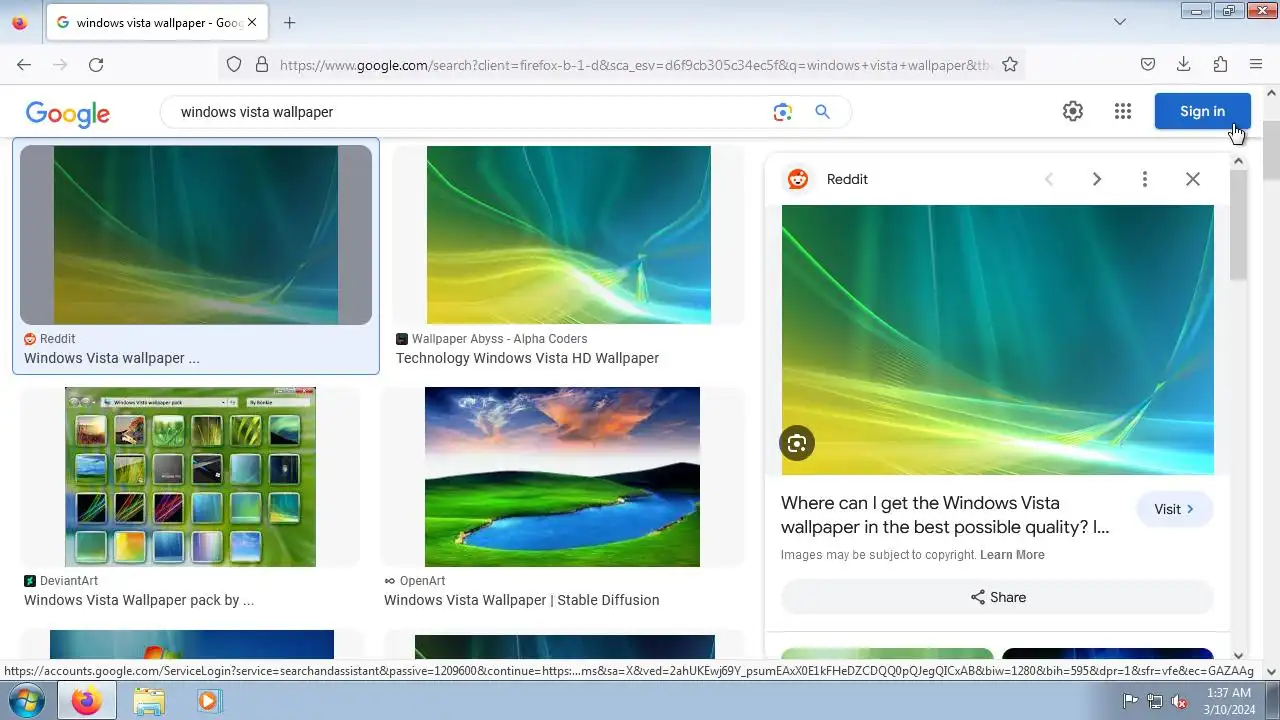Select the Reddit Windows Vista wallpaper thumbnail
Image resolution: width=1280 pixels, height=720 pixels.
tap(196, 235)
